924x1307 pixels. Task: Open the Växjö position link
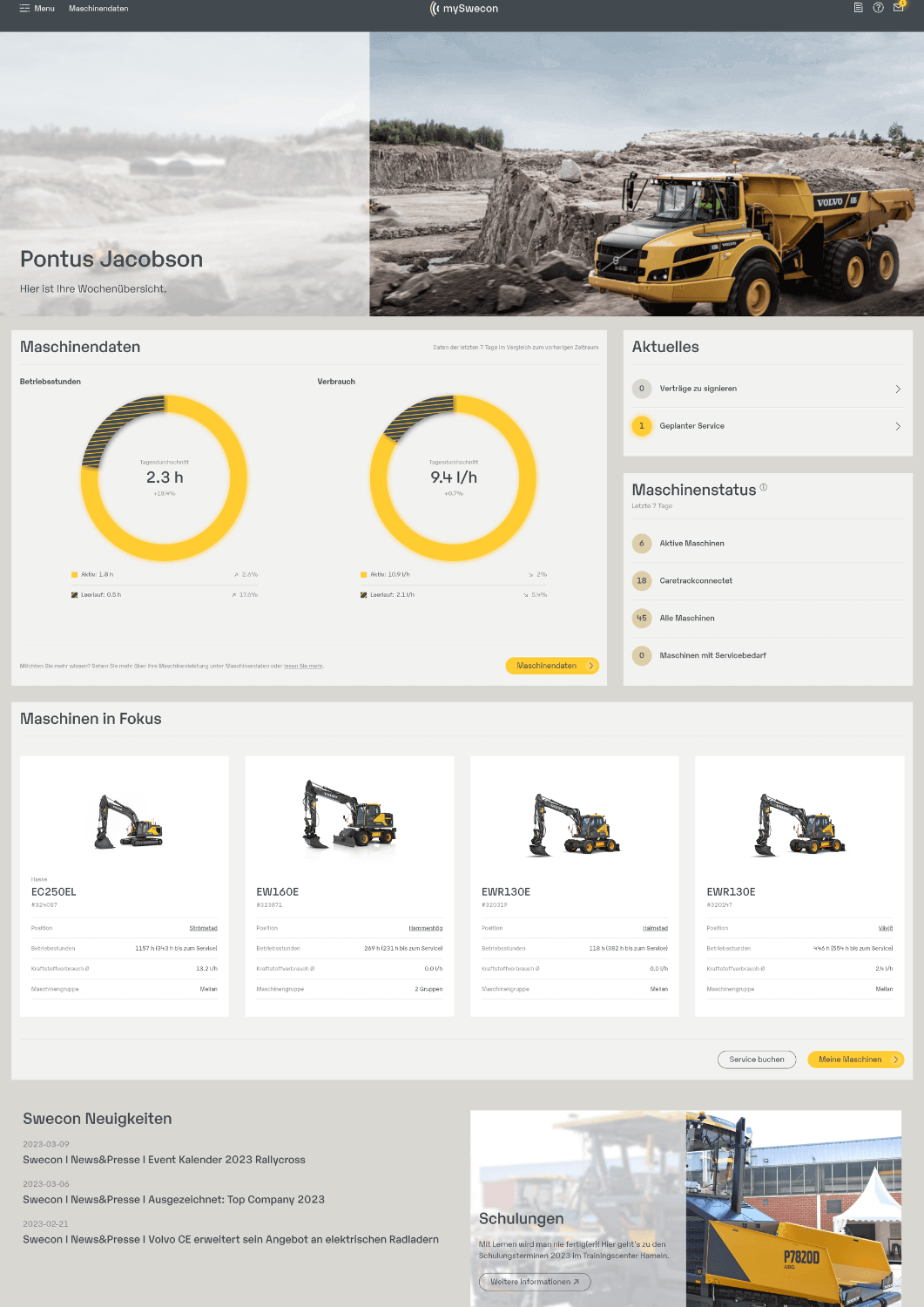(x=886, y=929)
